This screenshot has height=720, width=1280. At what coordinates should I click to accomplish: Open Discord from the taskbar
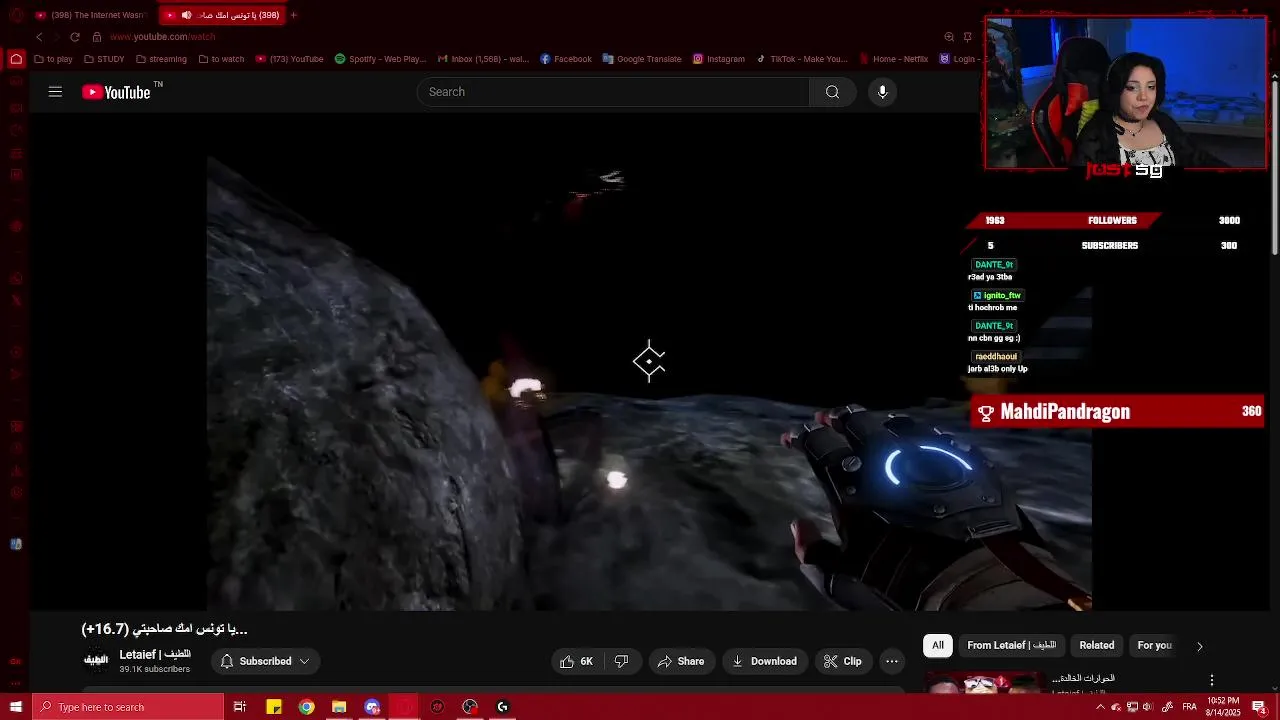click(x=372, y=707)
